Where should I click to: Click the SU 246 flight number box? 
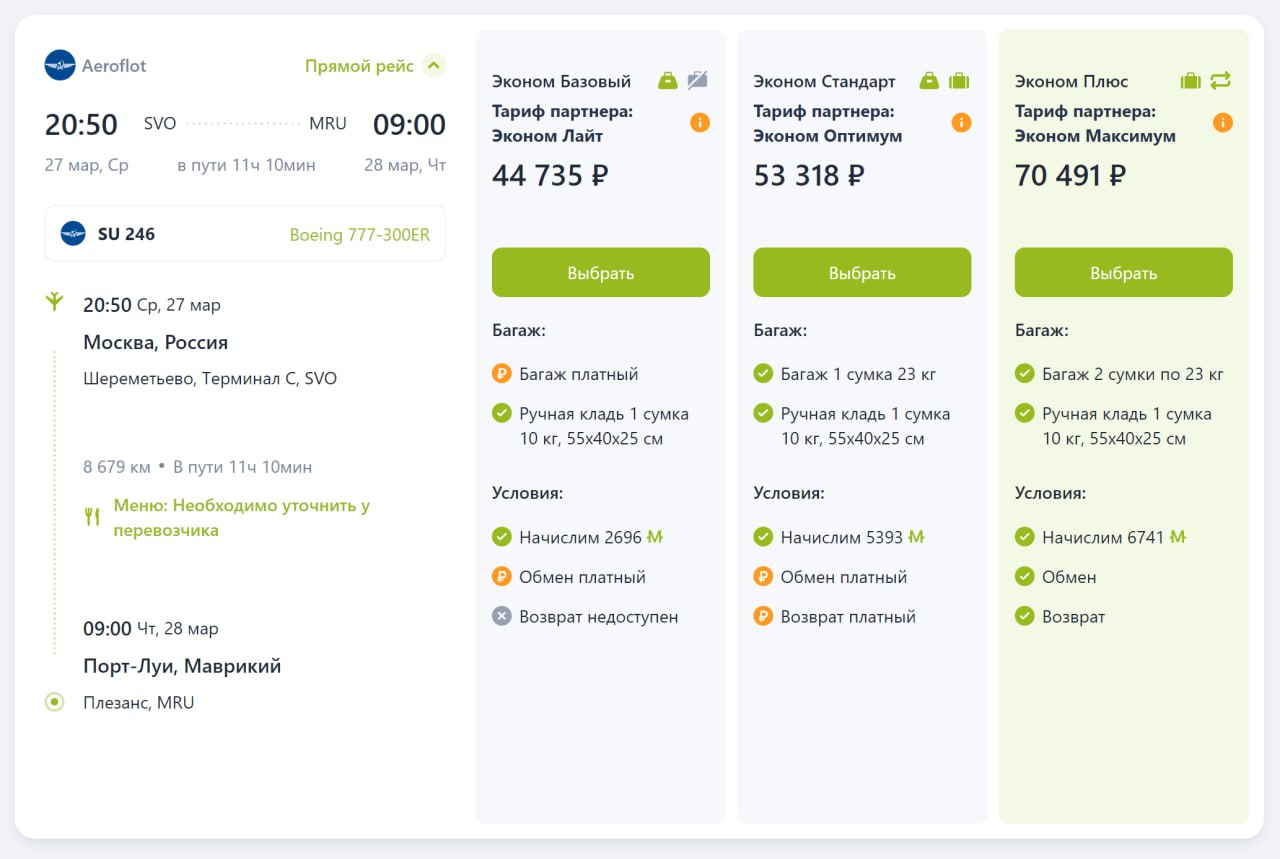245,234
